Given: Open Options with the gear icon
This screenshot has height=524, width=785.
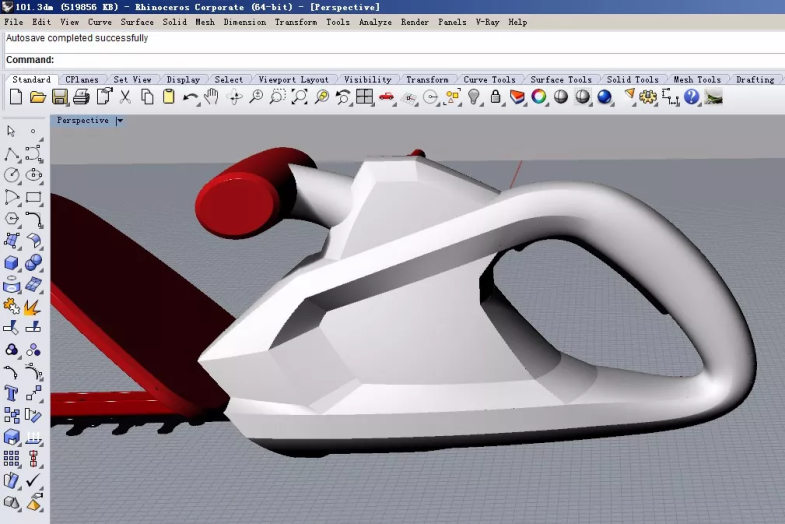Looking at the screenshot, I should point(648,97).
